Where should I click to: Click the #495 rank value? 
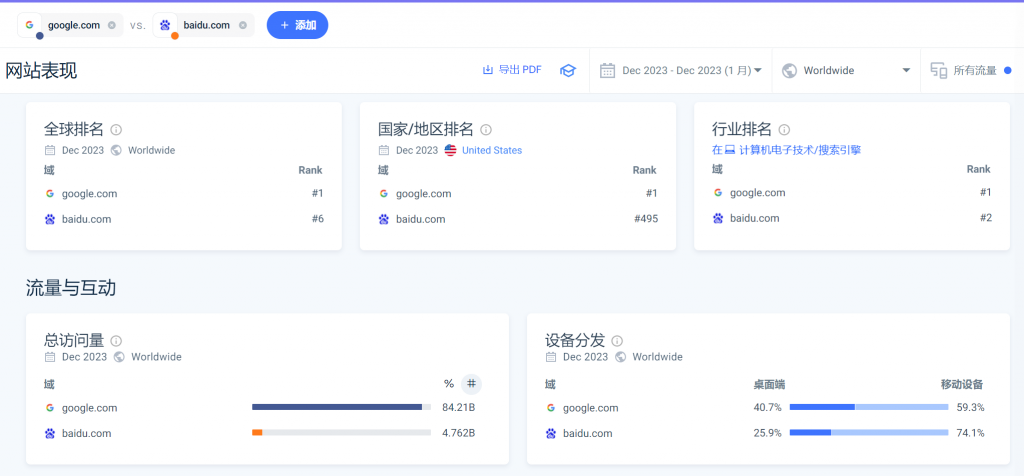646,219
